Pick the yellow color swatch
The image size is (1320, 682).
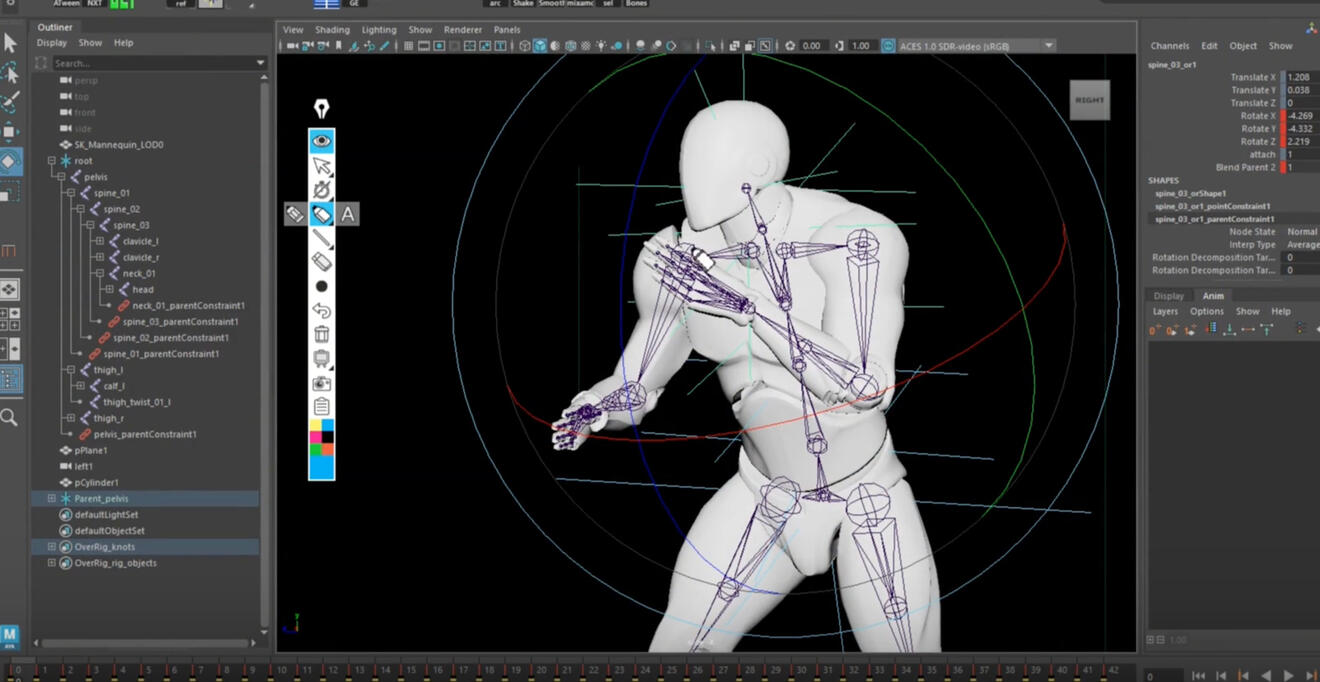point(315,425)
